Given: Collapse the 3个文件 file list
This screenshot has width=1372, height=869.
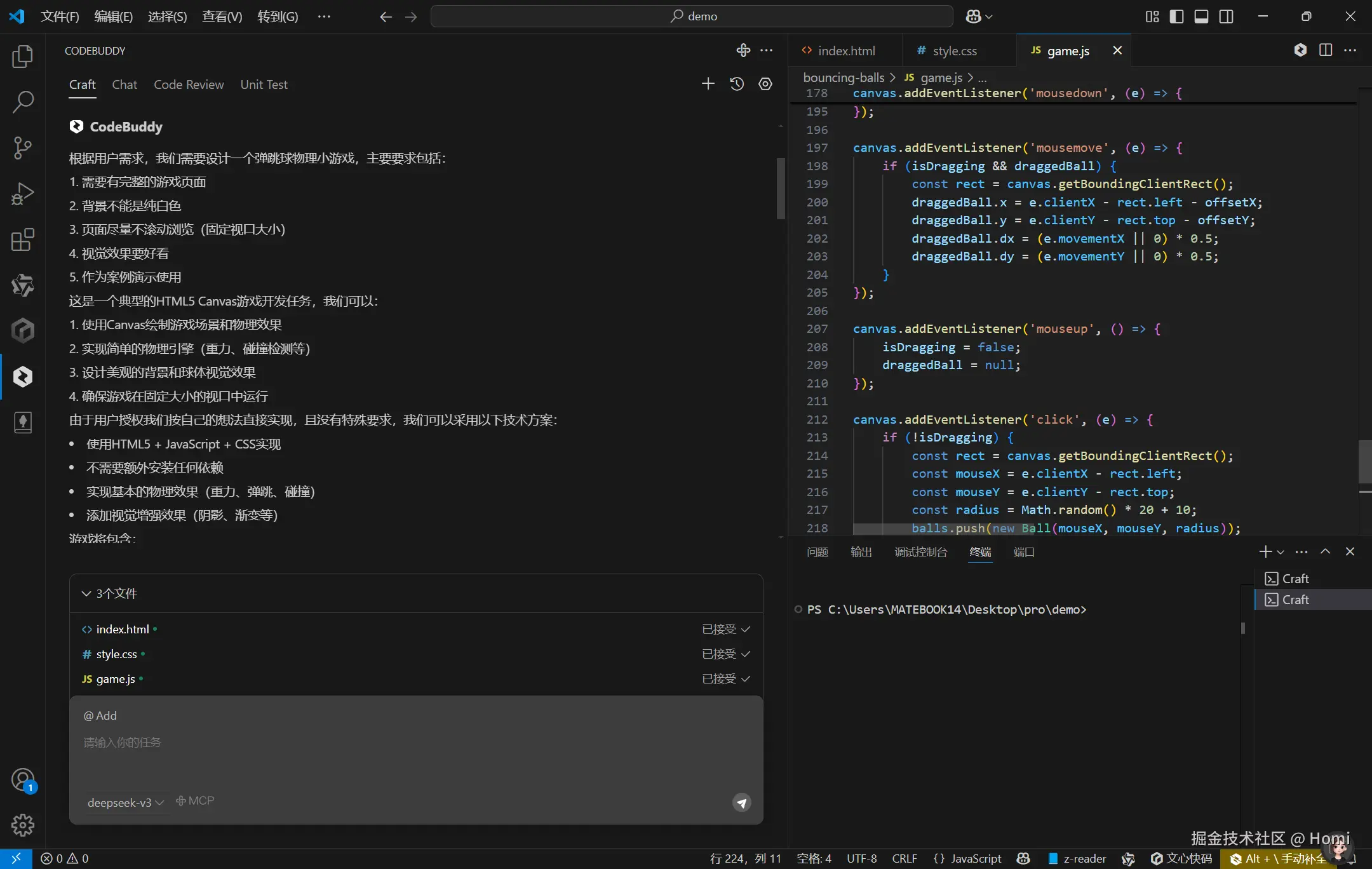Looking at the screenshot, I should point(86,593).
